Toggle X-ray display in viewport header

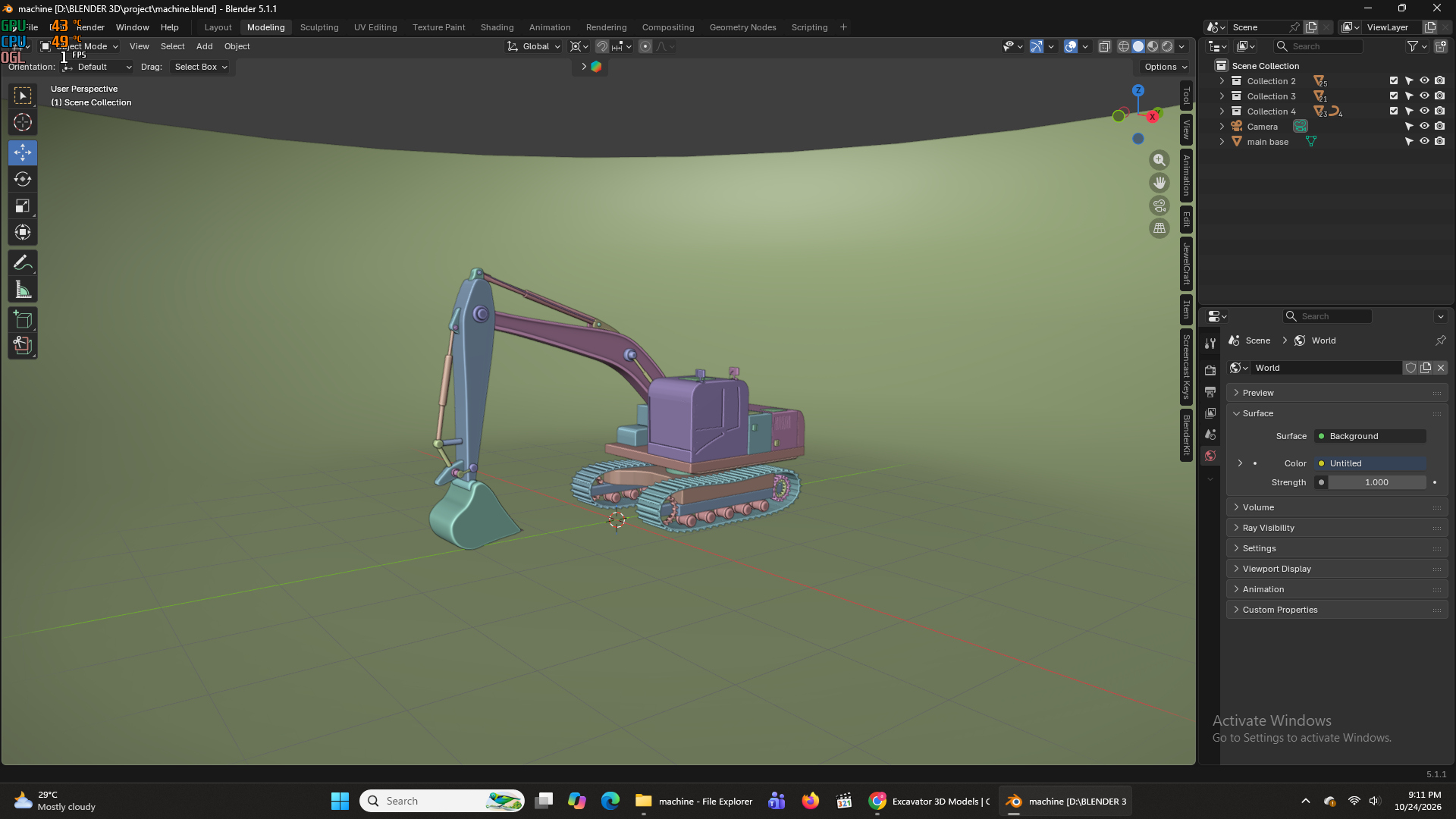(x=1105, y=46)
